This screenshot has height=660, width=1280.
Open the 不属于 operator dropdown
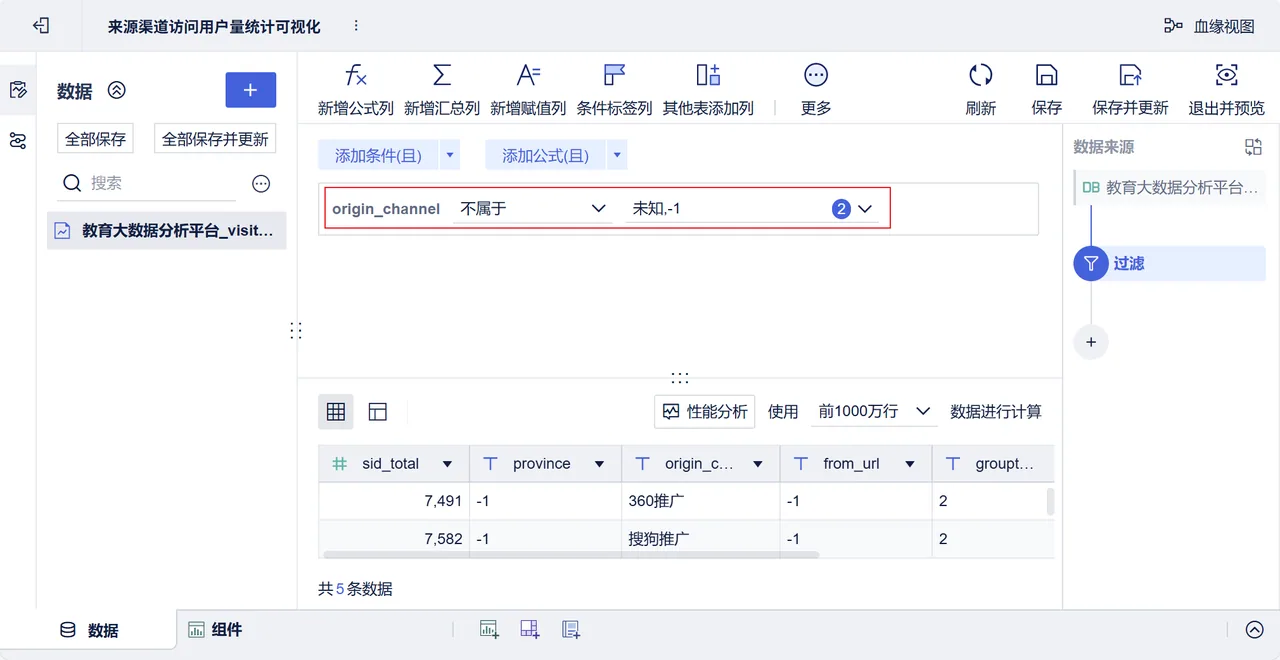tap(533, 208)
